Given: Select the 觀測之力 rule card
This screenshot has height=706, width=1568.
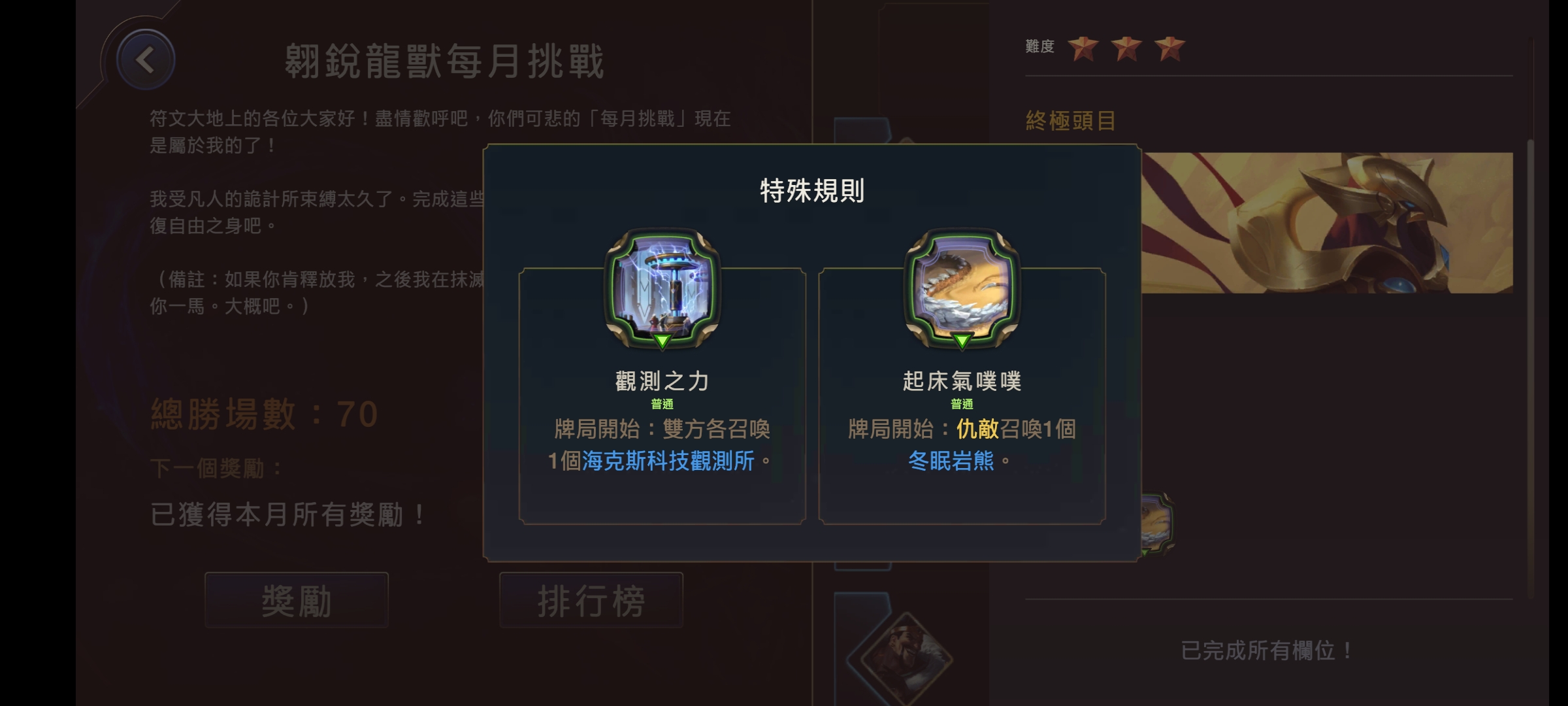Looking at the screenshot, I should (x=662, y=395).
